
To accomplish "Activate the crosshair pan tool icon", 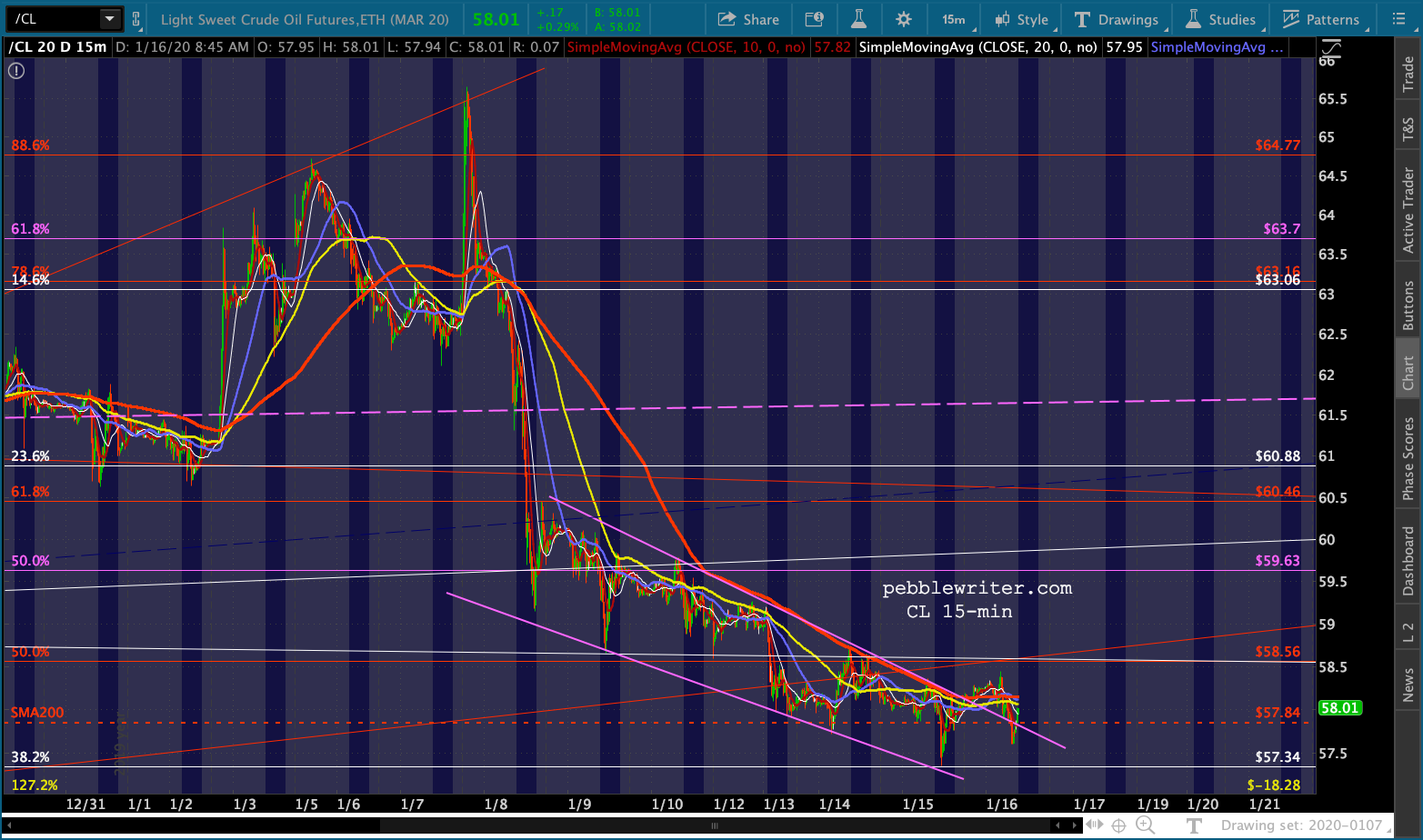I will pyautogui.click(x=1118, y=825).
